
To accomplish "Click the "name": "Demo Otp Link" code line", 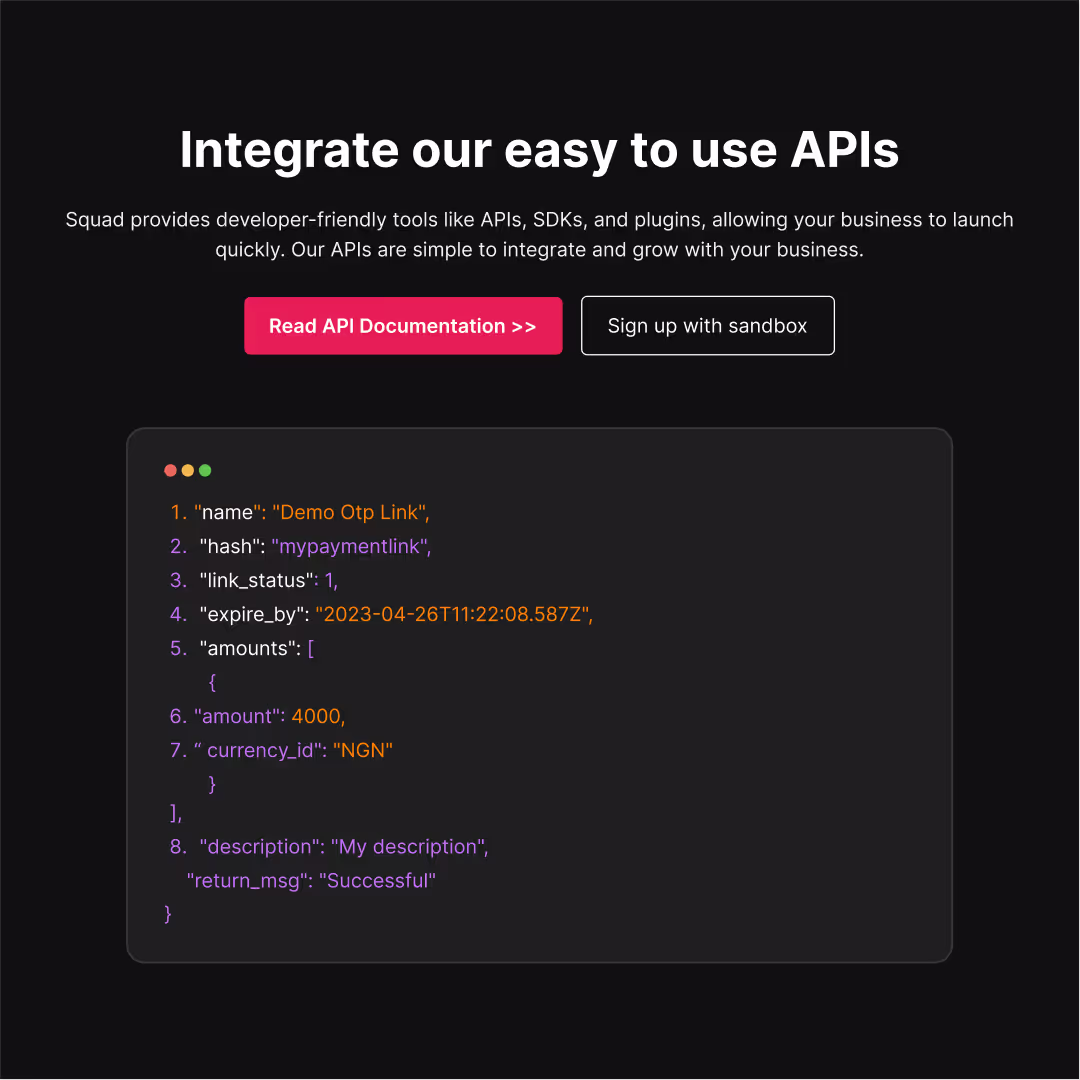I will coord(300,512).
